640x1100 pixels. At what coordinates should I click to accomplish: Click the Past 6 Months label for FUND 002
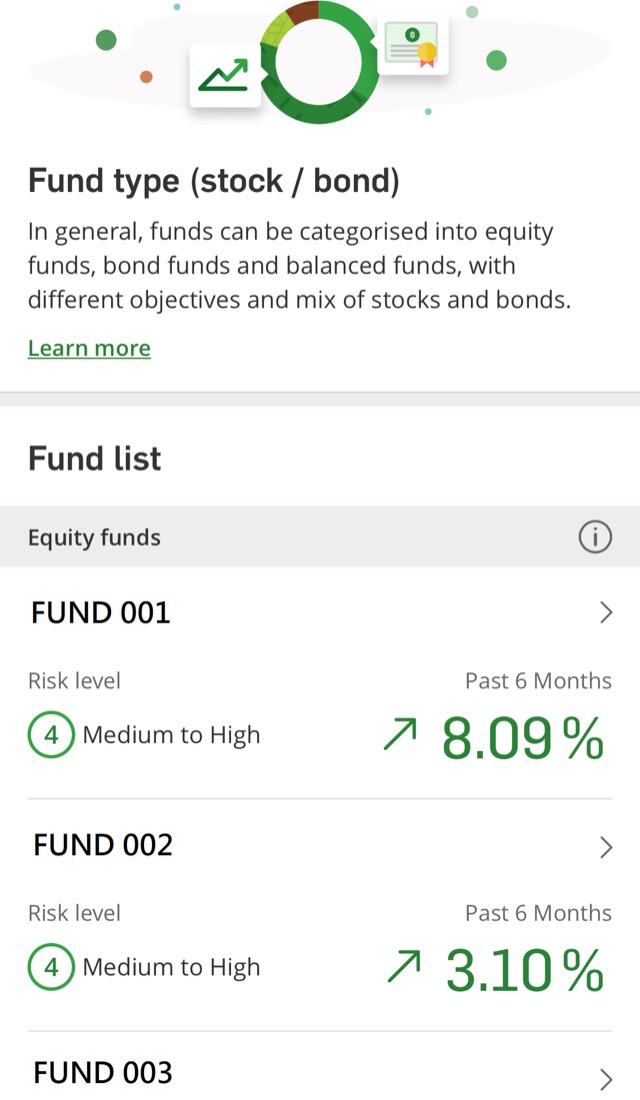(x=539, y=912)
